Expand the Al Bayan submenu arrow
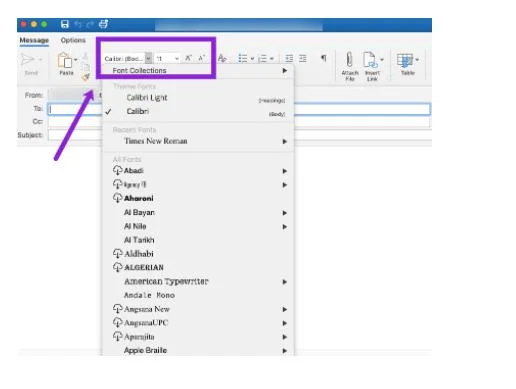Screen dimensions: 516x389 click(x=284, y=213)
